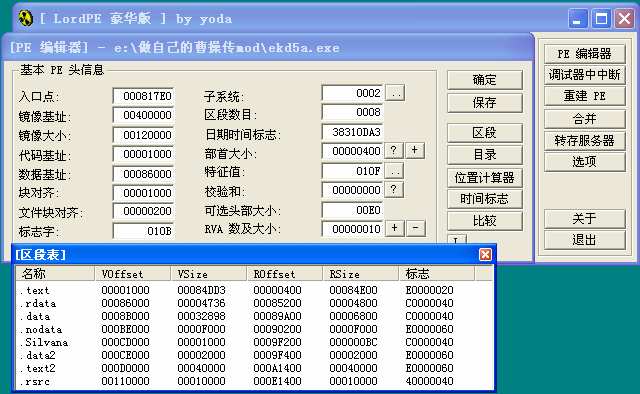Close the section table window

click(x=485, y=255)
